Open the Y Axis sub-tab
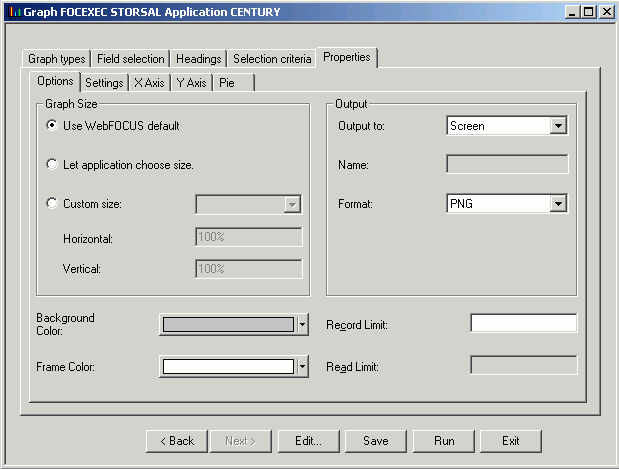The height and width of the screenshot is (469, 619). tap(191, 83)
